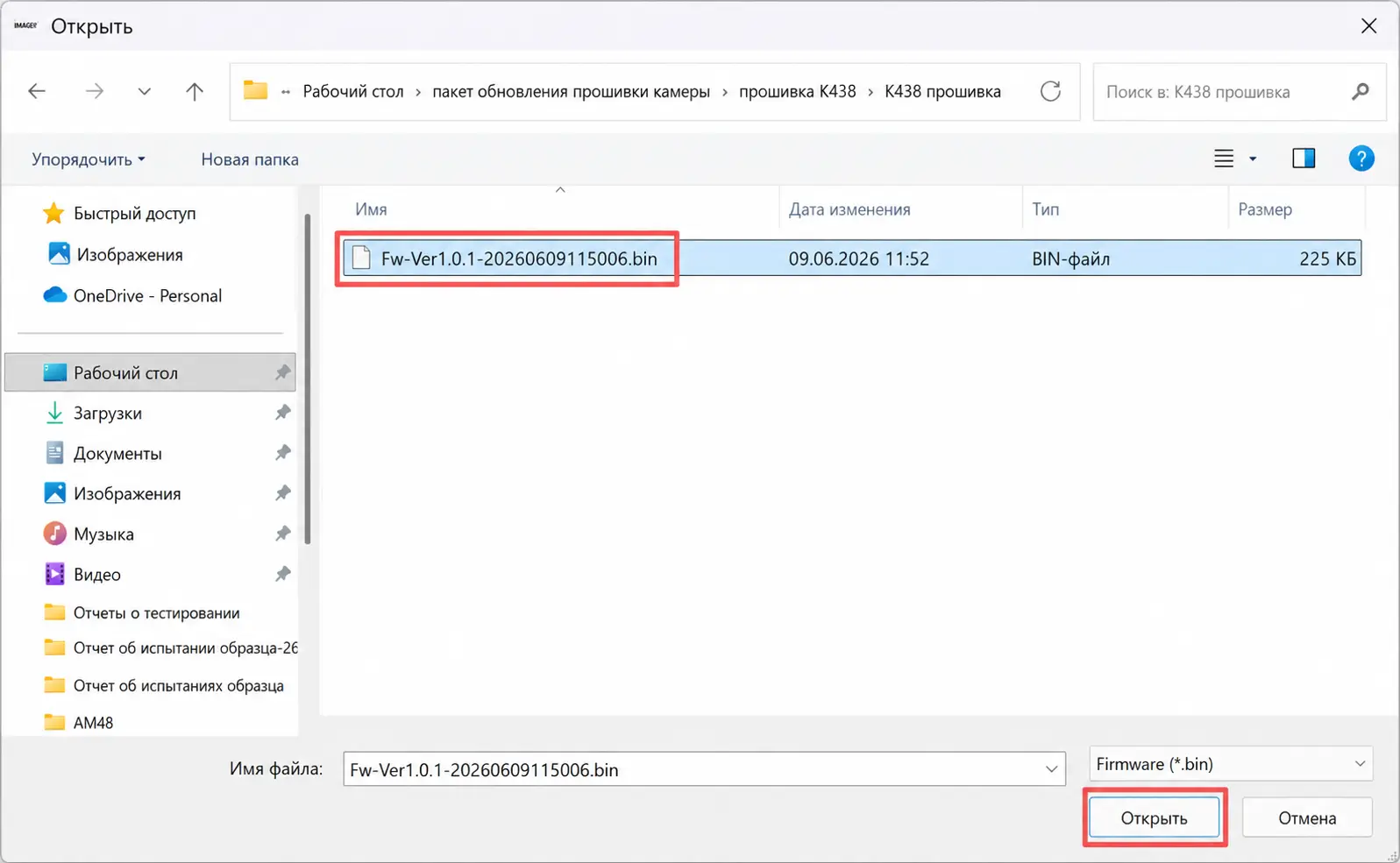Click пакет обновления прошивки камеры breadcrumb
This screenshot has width=1400, height=863.
[x=571, y=91]
